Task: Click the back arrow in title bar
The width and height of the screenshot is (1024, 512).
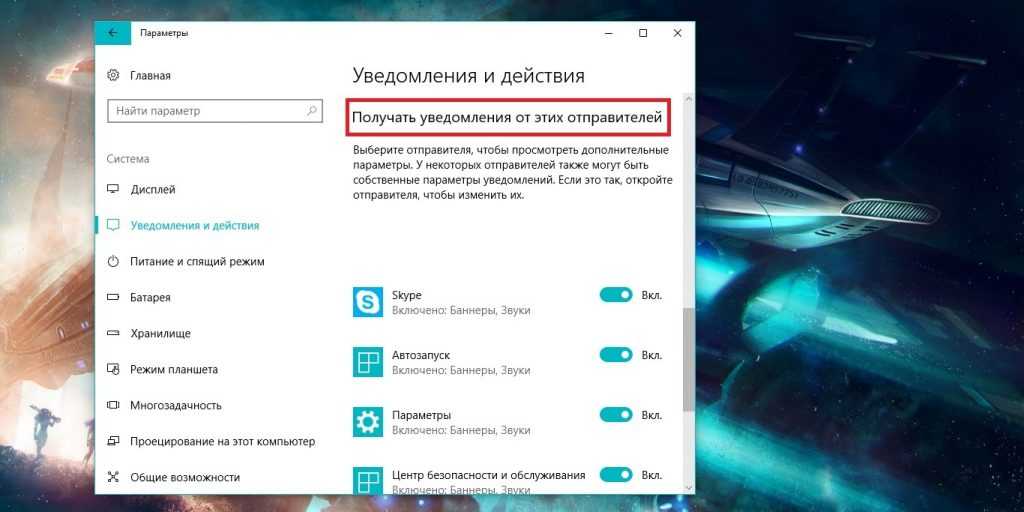Action: coord(114,33)
